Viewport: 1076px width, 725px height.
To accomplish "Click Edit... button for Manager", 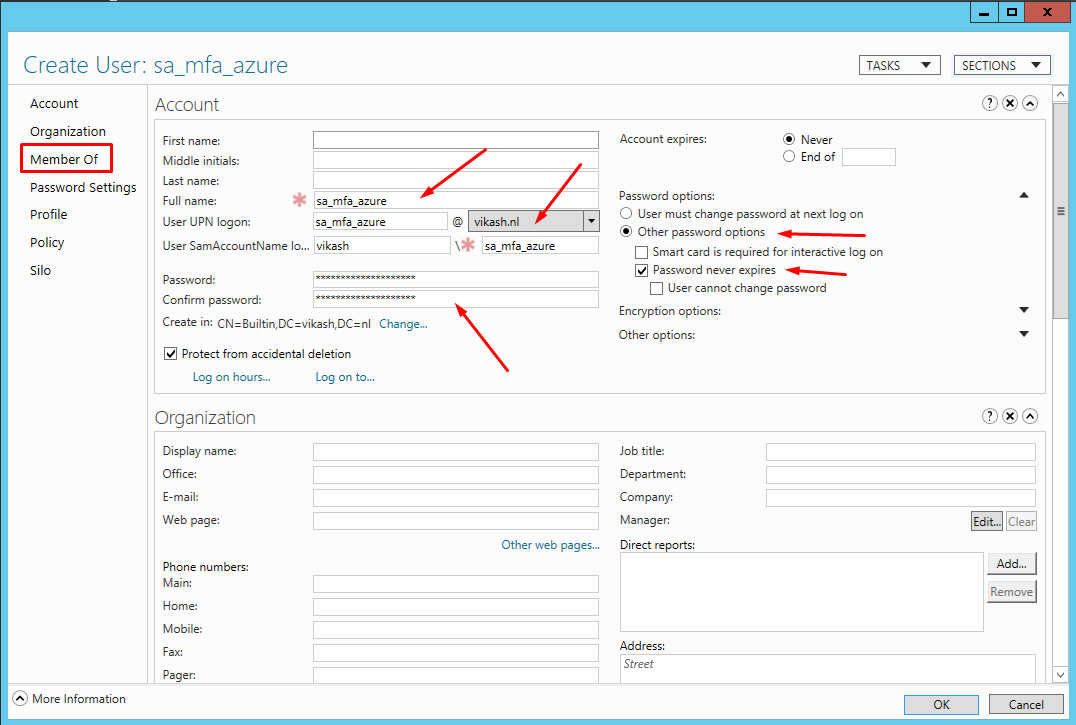I will coord(987,521).
